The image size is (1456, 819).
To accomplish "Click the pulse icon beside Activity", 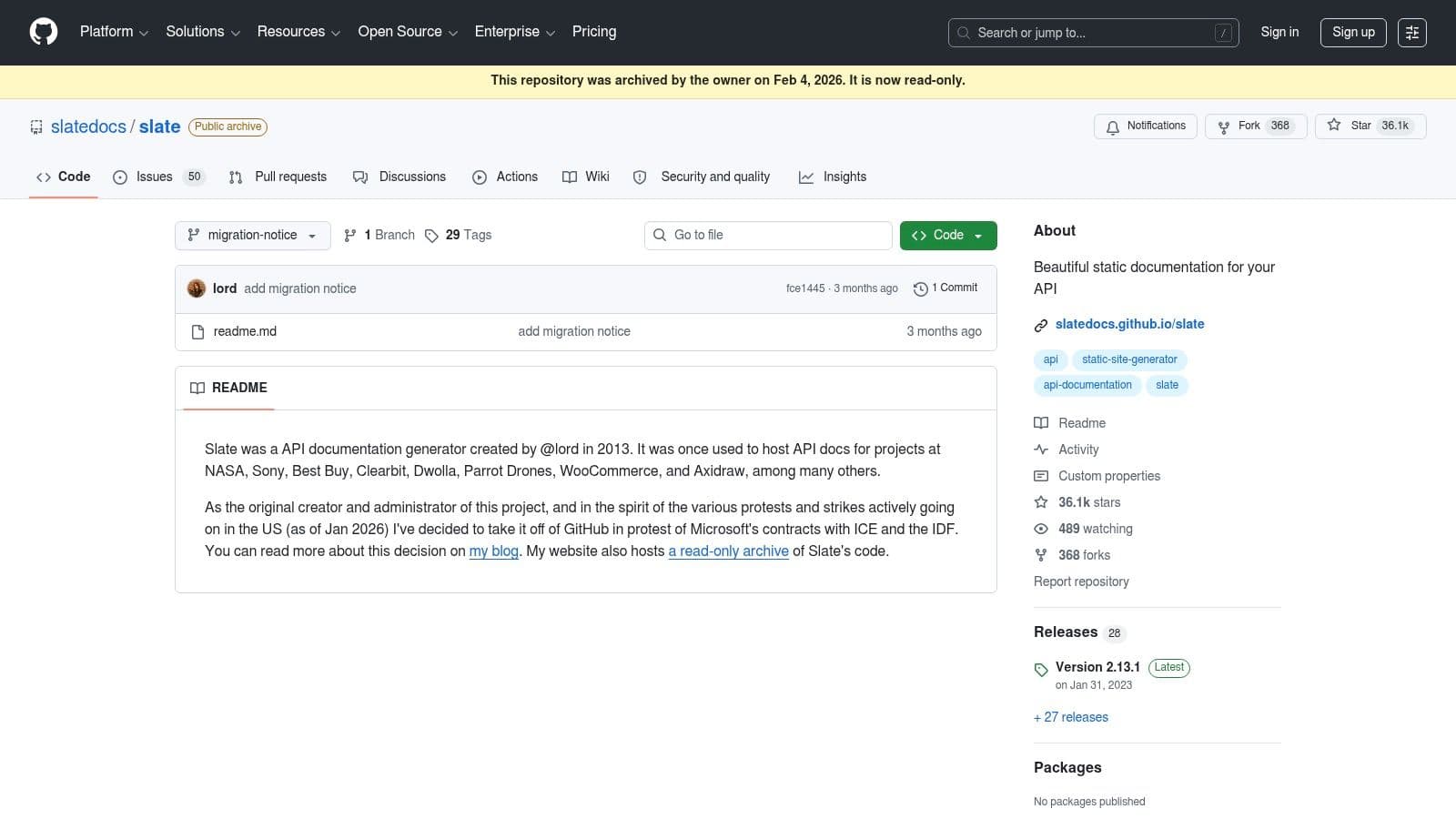I will [1041, 450].
